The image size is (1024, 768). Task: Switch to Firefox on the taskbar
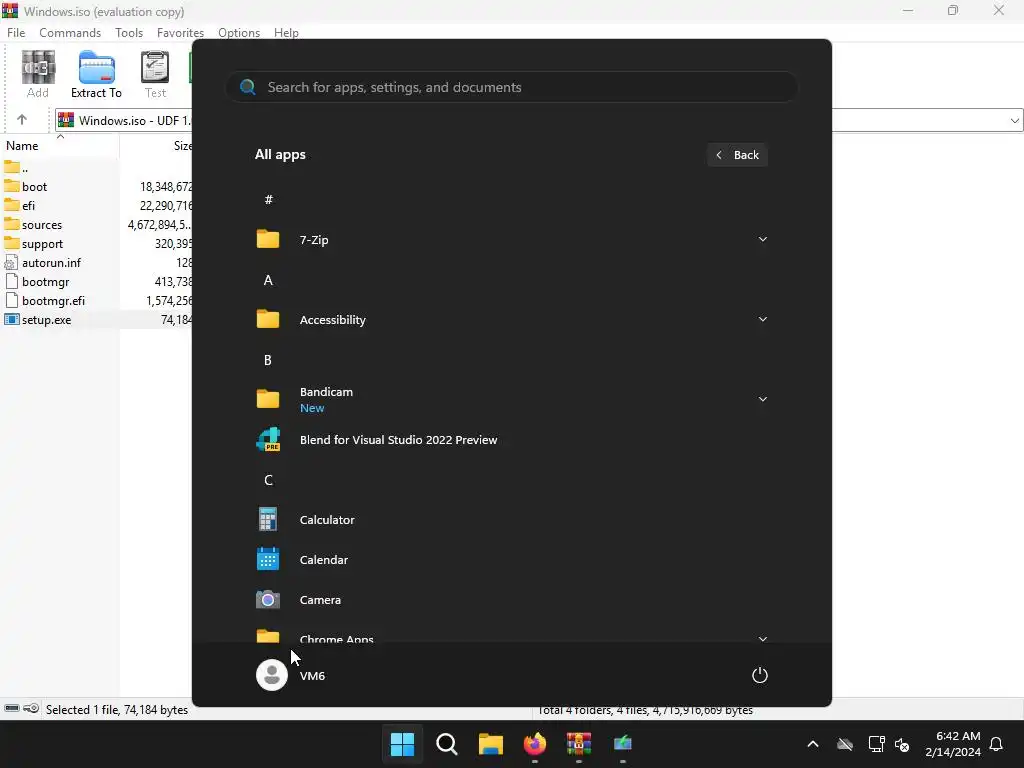535,744
